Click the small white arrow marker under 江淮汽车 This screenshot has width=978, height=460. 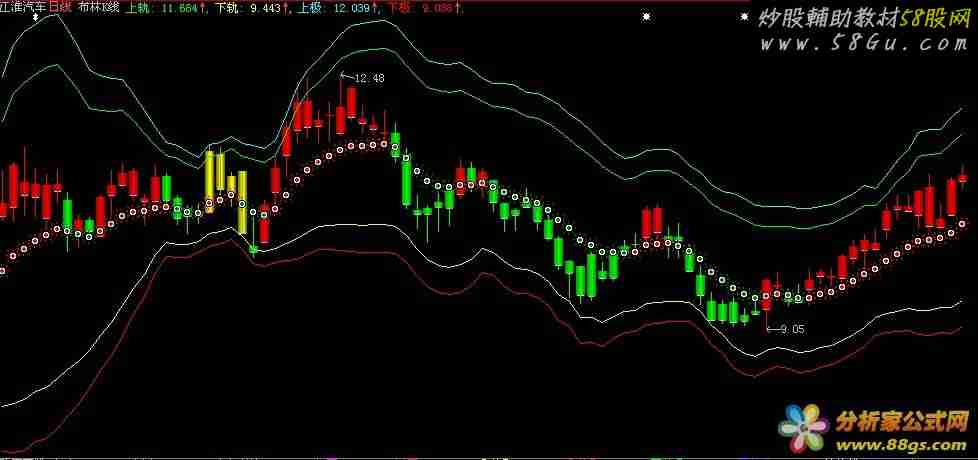tap(36, 17)
